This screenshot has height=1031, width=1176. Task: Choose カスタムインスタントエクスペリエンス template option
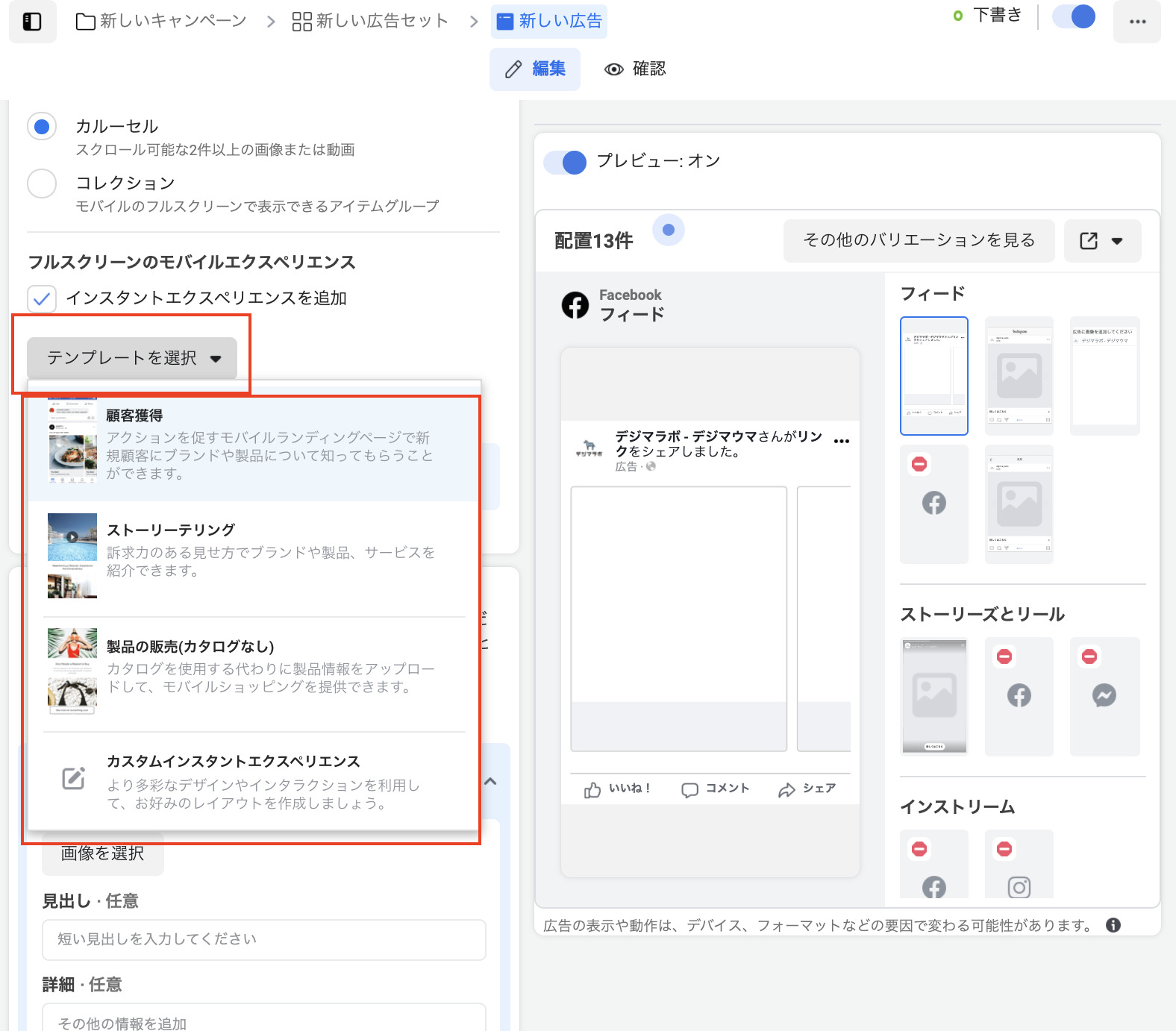[254, 780]
